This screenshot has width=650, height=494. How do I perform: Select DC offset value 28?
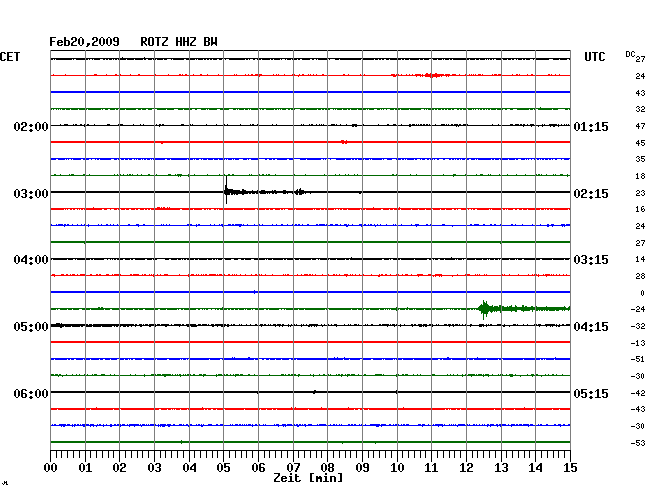point(640,276)
